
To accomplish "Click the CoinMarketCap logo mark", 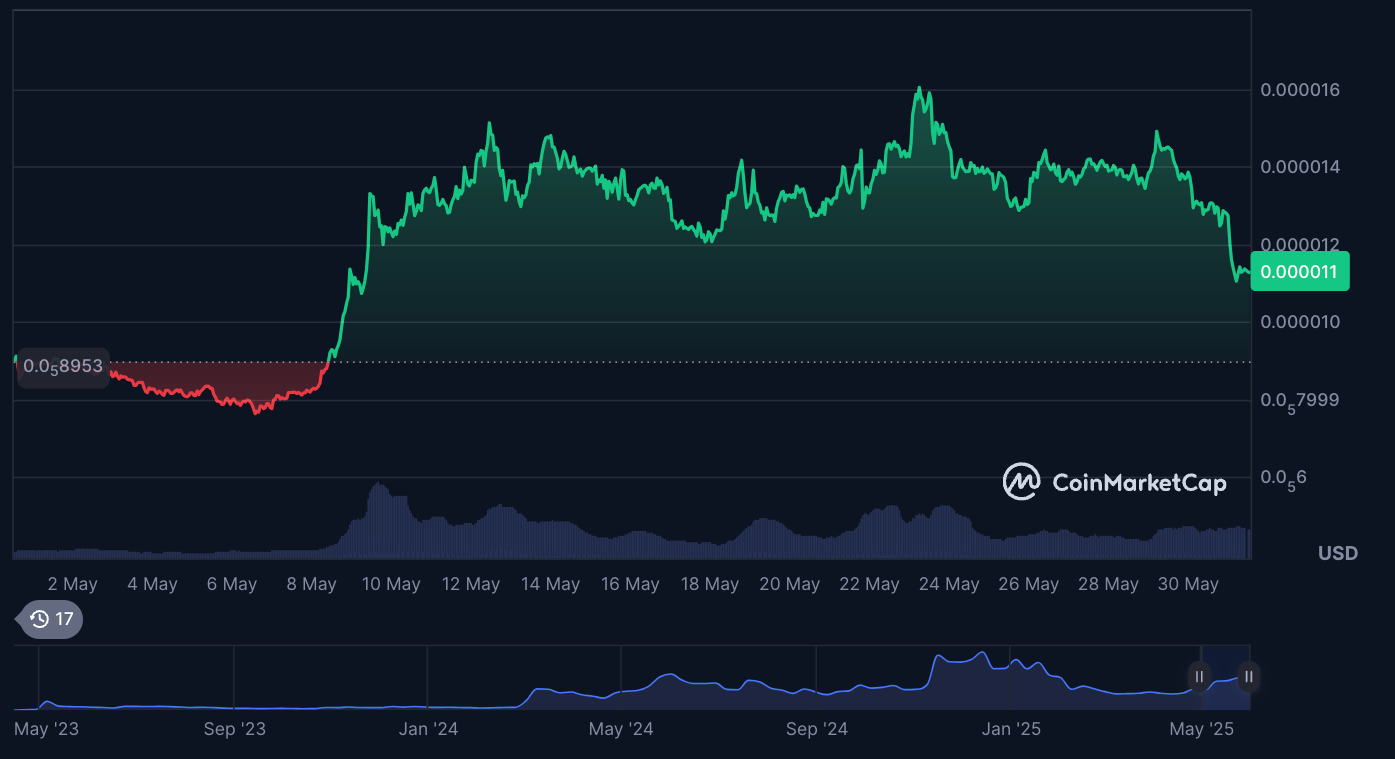I will (1020, 483).
